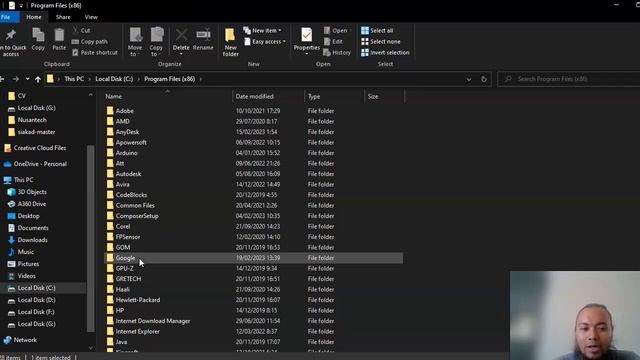Navigate forward with the arrow button
The width and height of the screenshot is (640, 360).
(x=16, y=79)
